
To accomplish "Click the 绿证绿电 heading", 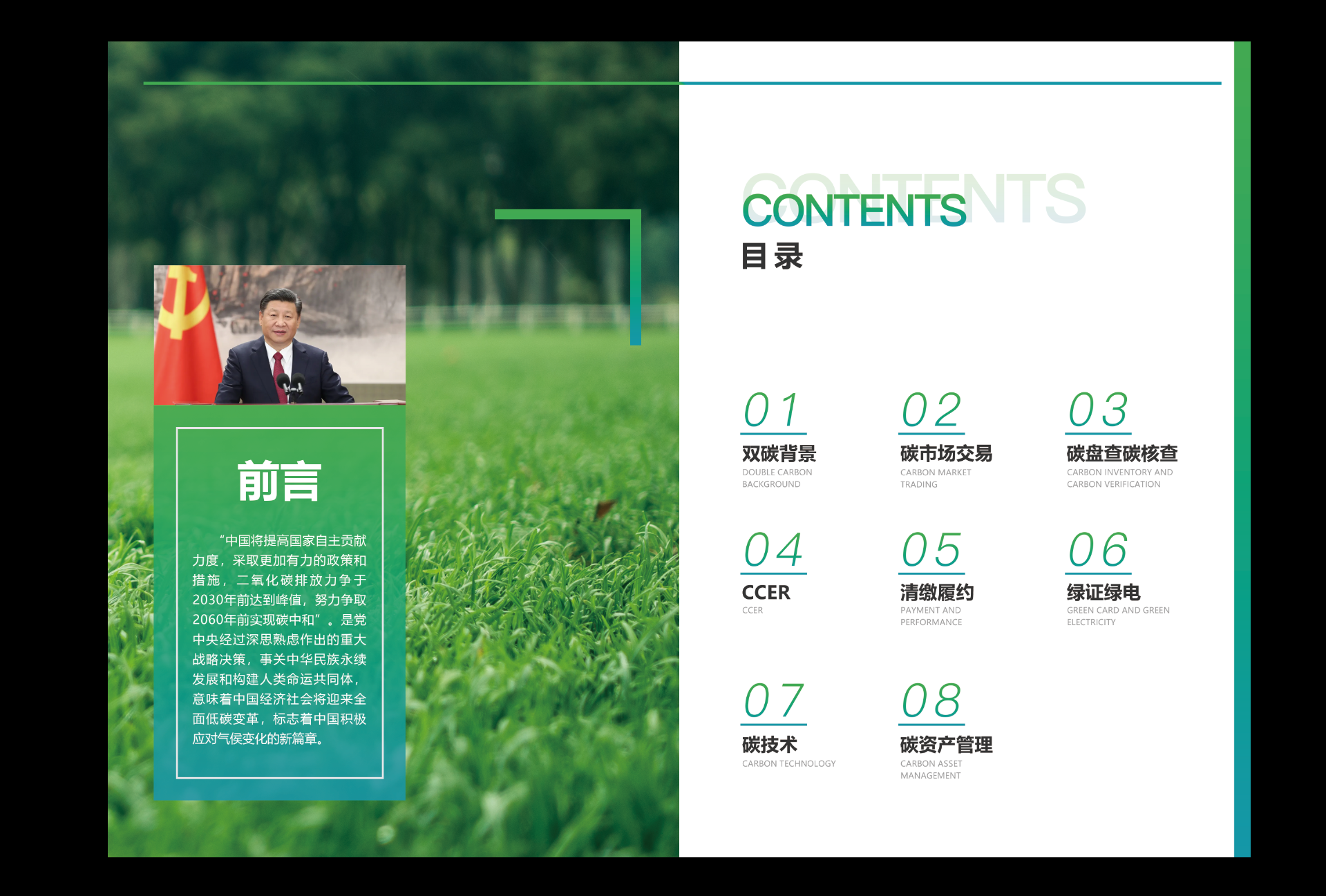I will pyautogui.click(x=1103, y=593).
